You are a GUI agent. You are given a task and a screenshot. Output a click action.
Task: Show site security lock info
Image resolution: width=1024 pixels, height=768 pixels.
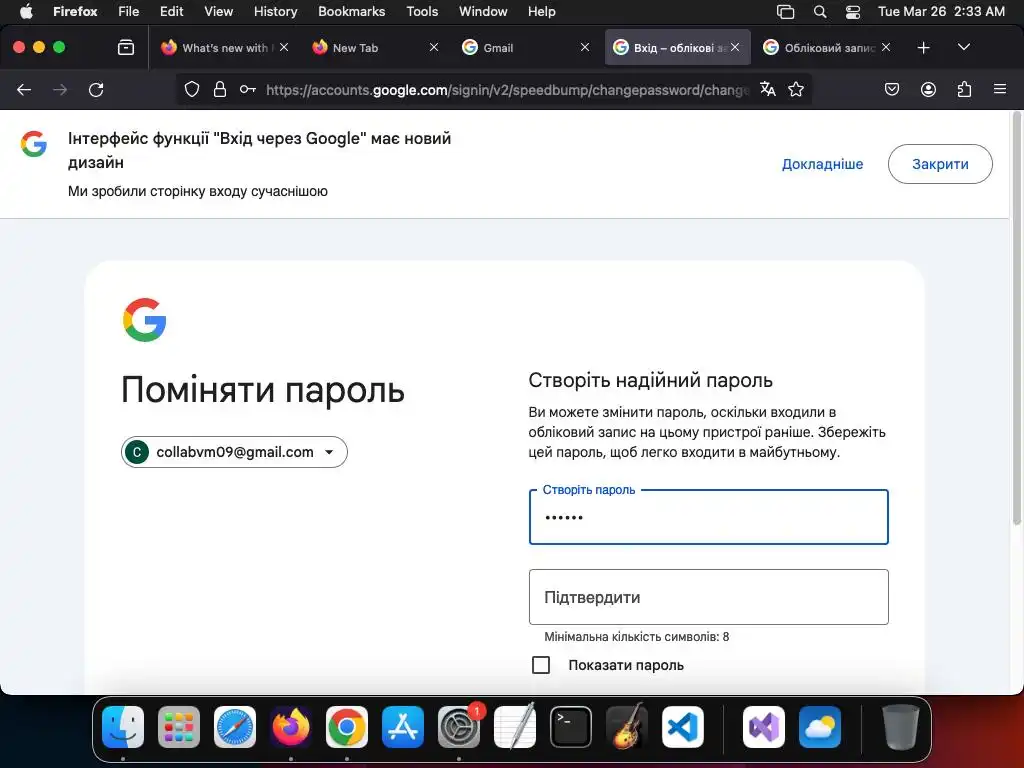220,89
